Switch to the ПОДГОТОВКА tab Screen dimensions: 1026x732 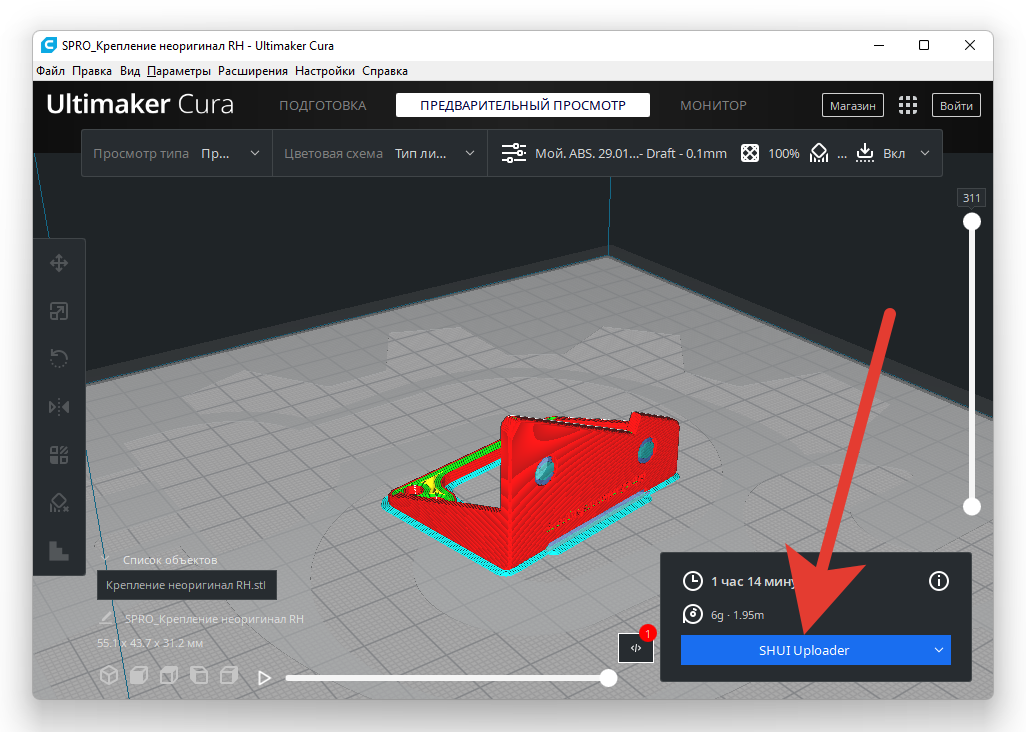322,106
